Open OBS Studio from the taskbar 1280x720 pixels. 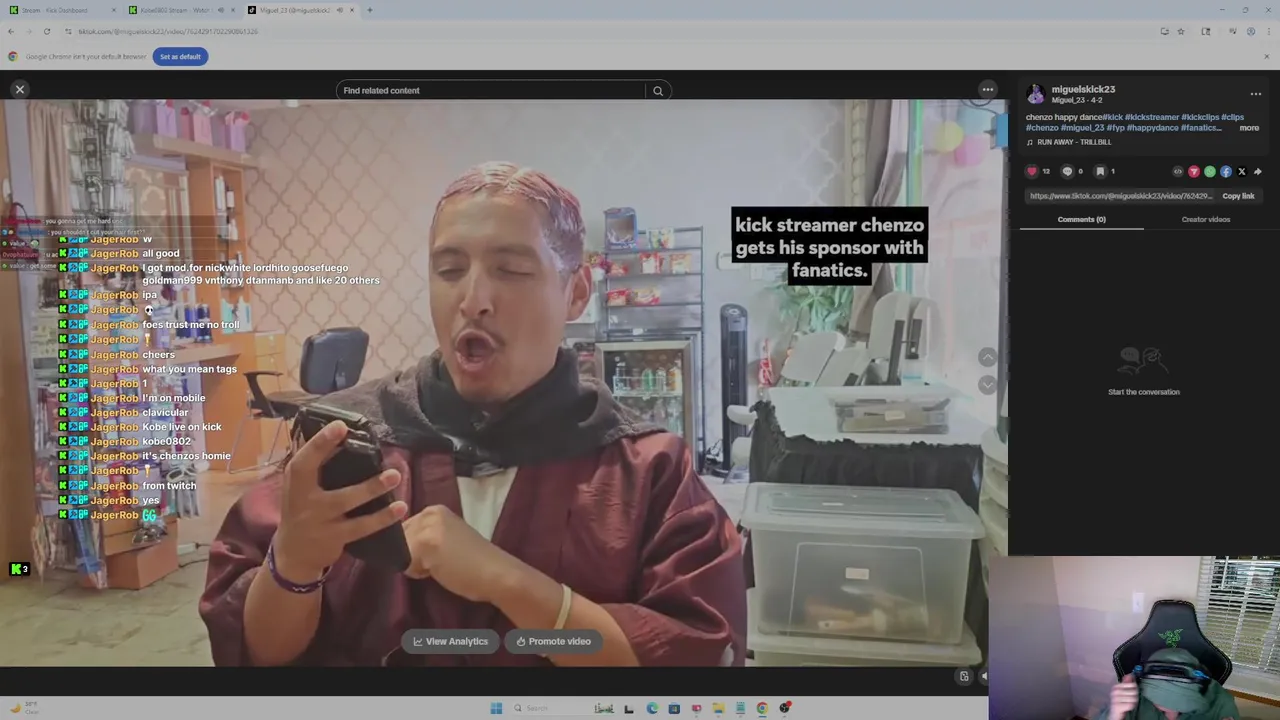coord(785,708)
